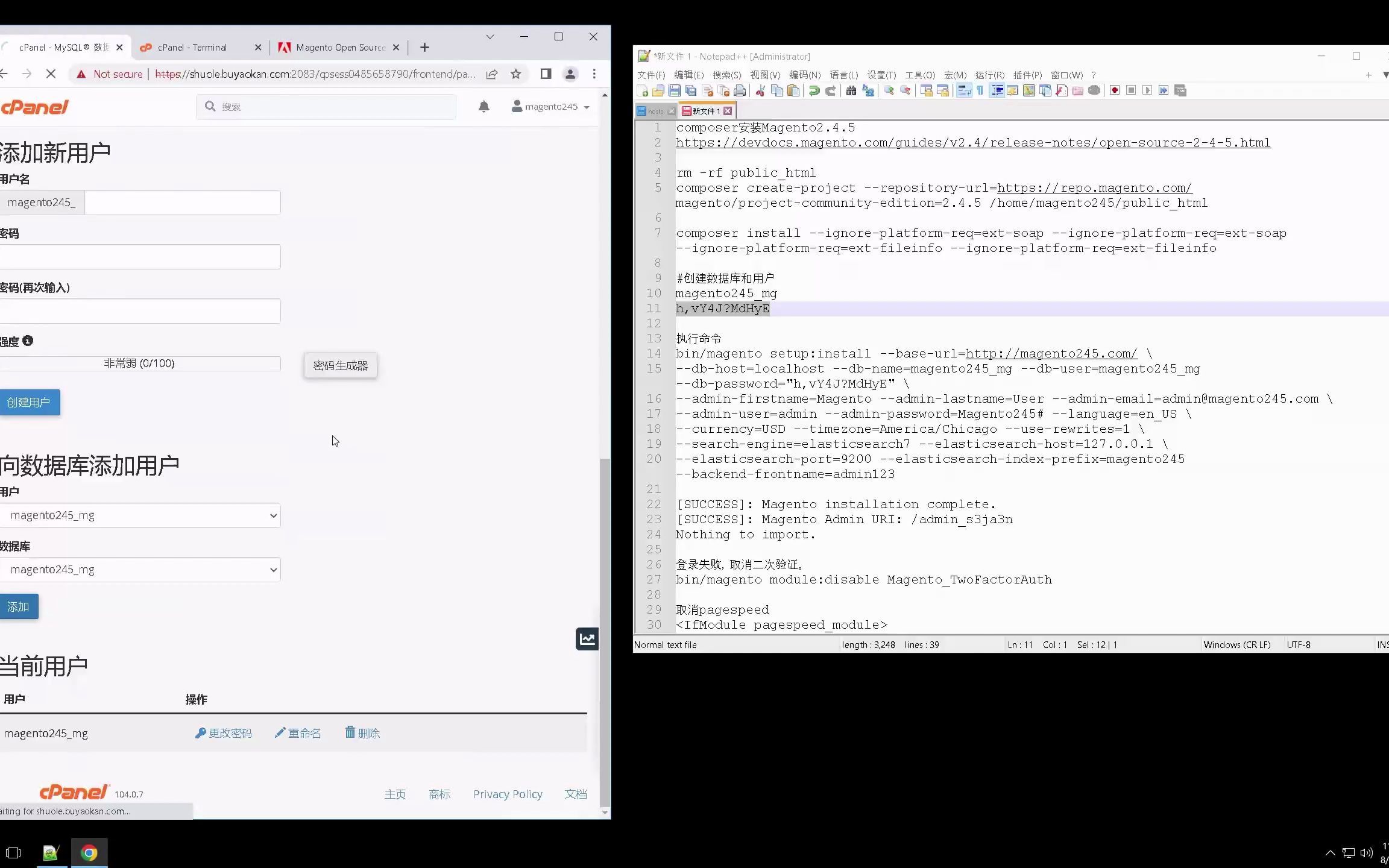
Task: Open Chrome from the Windows taskbar
Action: (x=89, y=853)
